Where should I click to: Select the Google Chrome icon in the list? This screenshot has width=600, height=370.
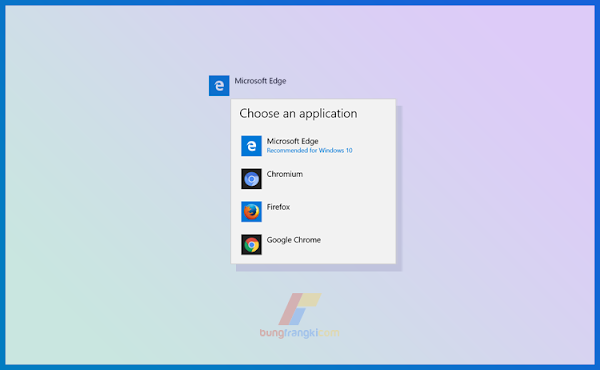click(251, 244)
